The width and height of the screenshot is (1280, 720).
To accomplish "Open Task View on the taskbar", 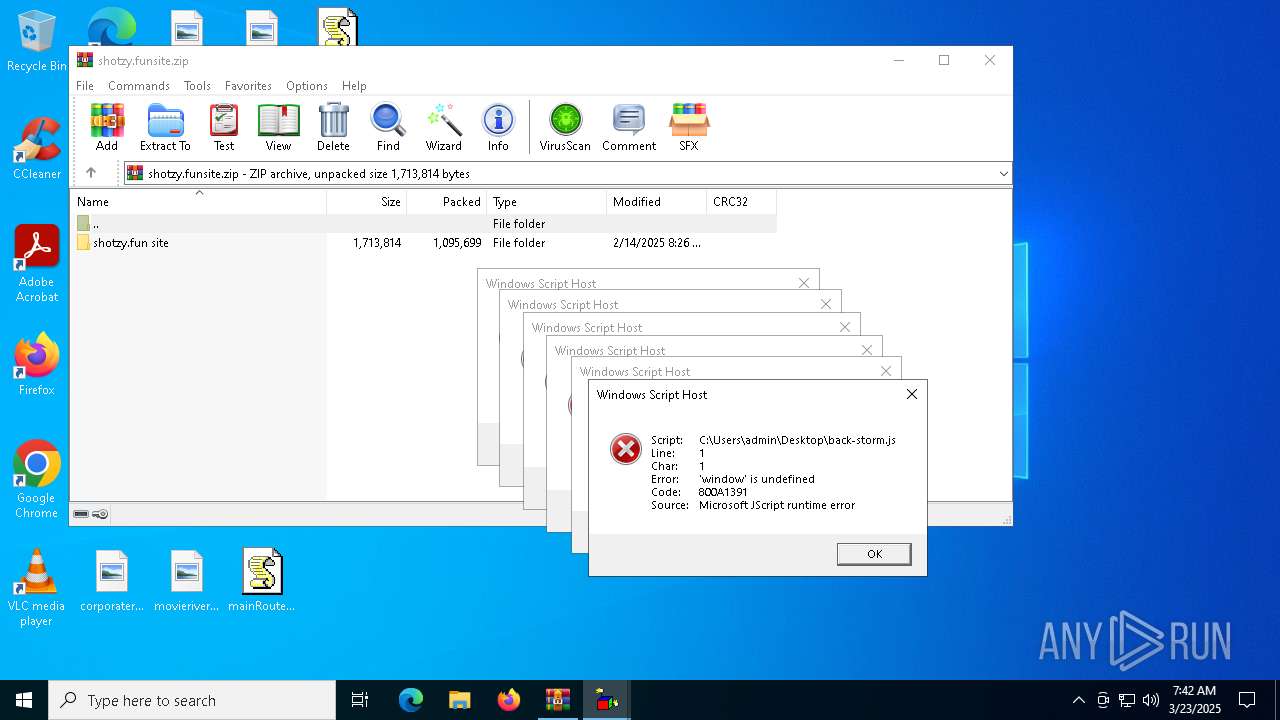I will click(360, 700).
